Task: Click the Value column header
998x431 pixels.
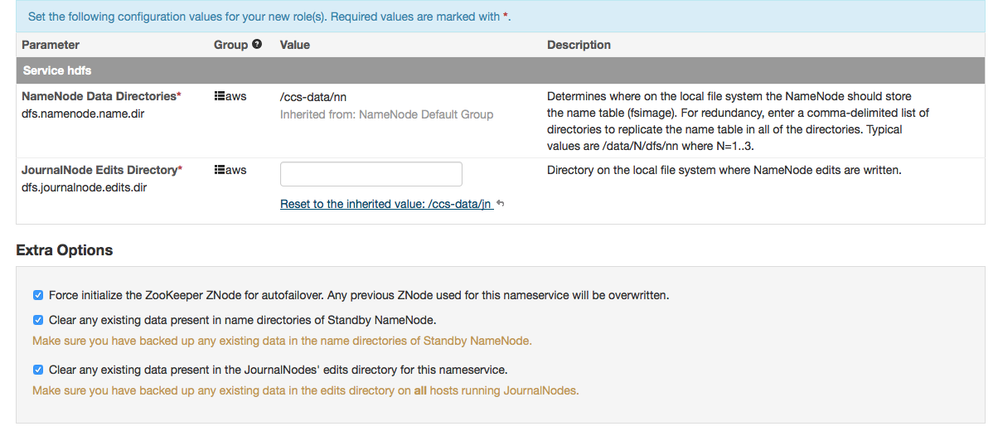Action: [295, 45]
